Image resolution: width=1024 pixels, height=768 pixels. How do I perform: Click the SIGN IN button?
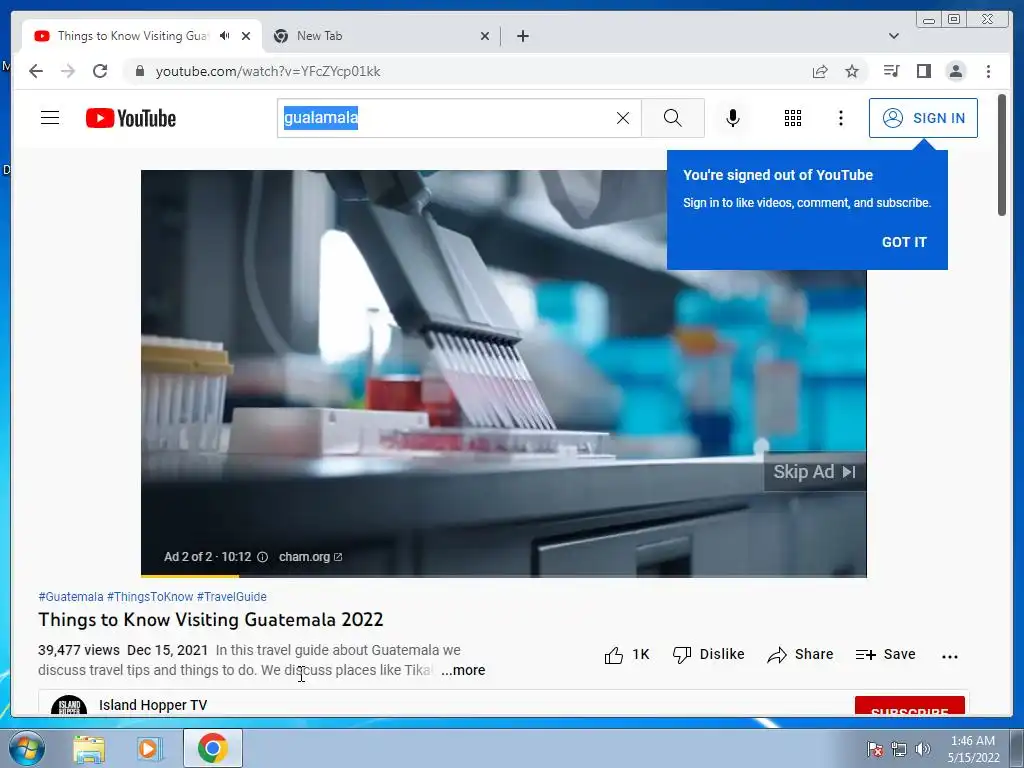click(x=923, y=118)
